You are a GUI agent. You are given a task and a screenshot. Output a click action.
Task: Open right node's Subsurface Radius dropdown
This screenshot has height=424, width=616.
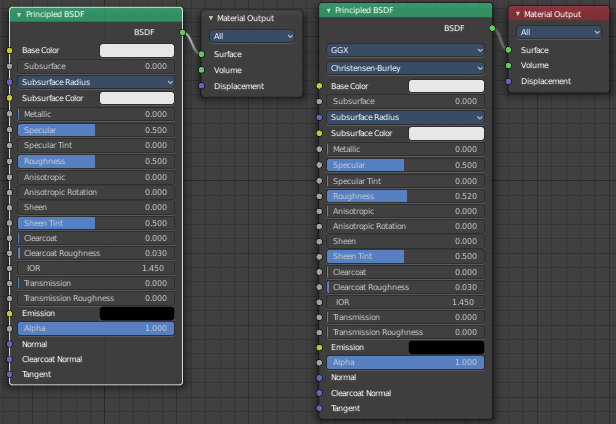[405, 117]
